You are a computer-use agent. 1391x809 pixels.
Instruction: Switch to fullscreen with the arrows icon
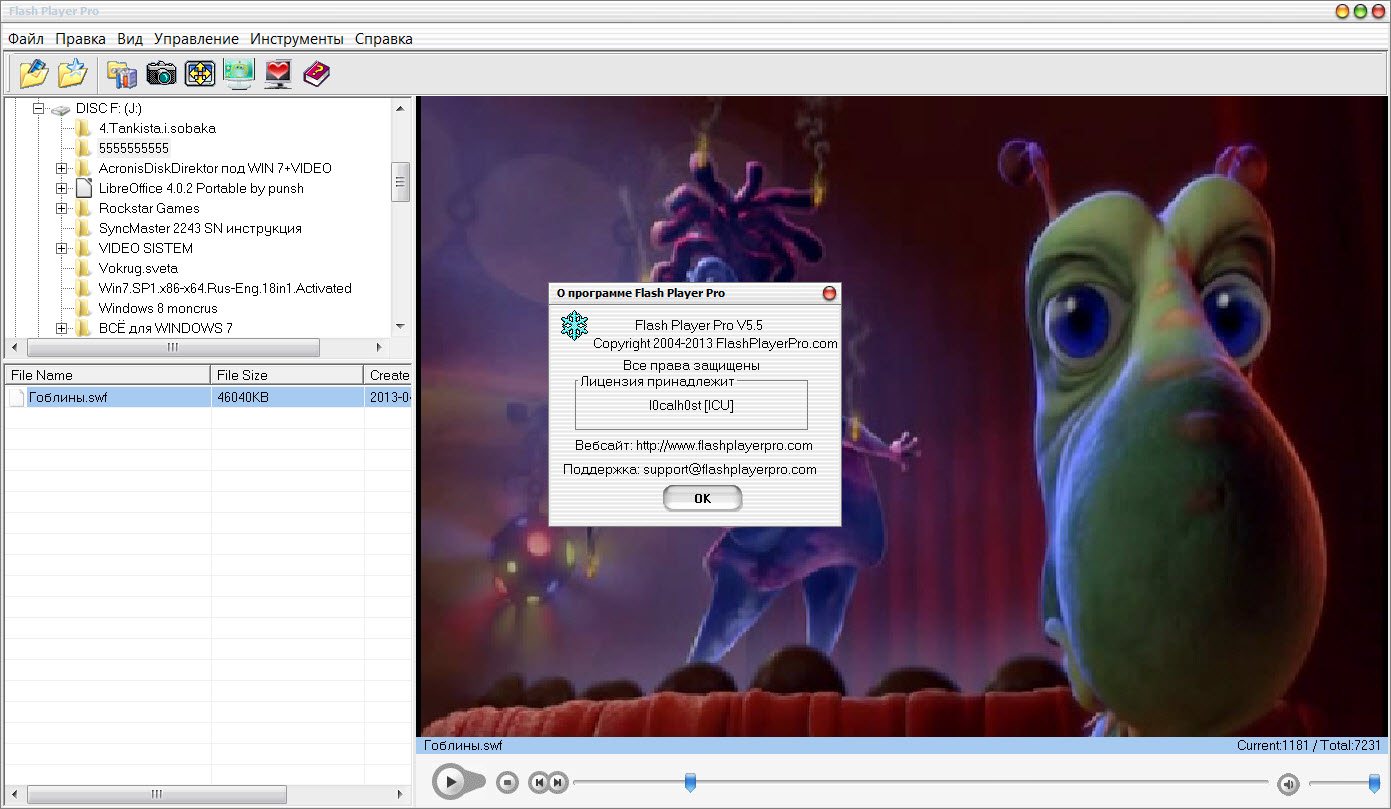tap(200, 73)
